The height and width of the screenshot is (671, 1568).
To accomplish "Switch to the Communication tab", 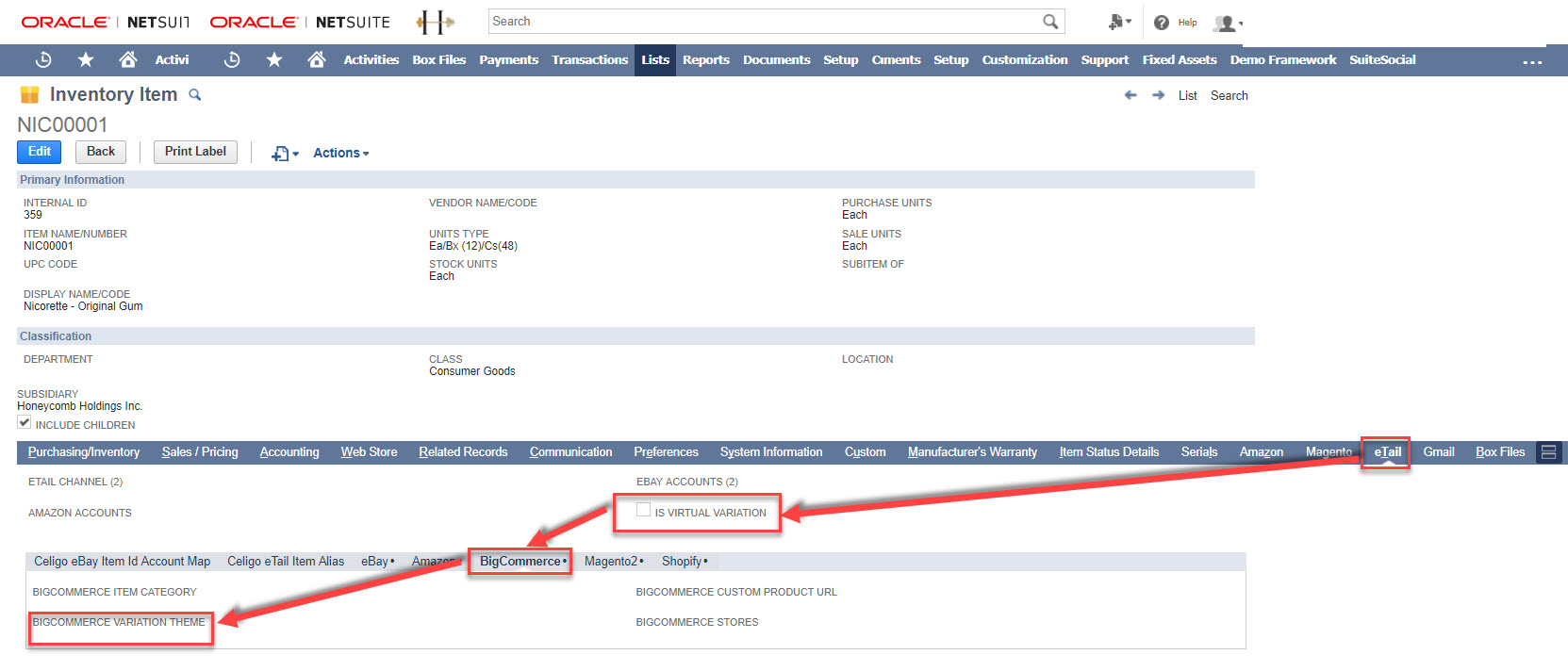I will [570, 452].
